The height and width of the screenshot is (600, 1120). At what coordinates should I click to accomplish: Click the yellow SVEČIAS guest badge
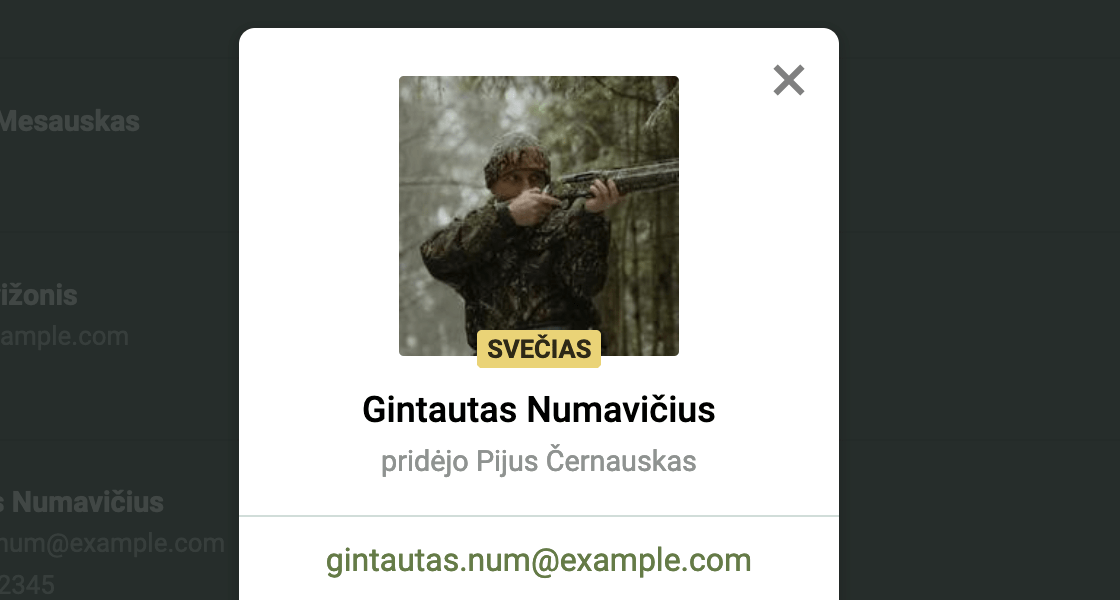[x=539, y=349]
